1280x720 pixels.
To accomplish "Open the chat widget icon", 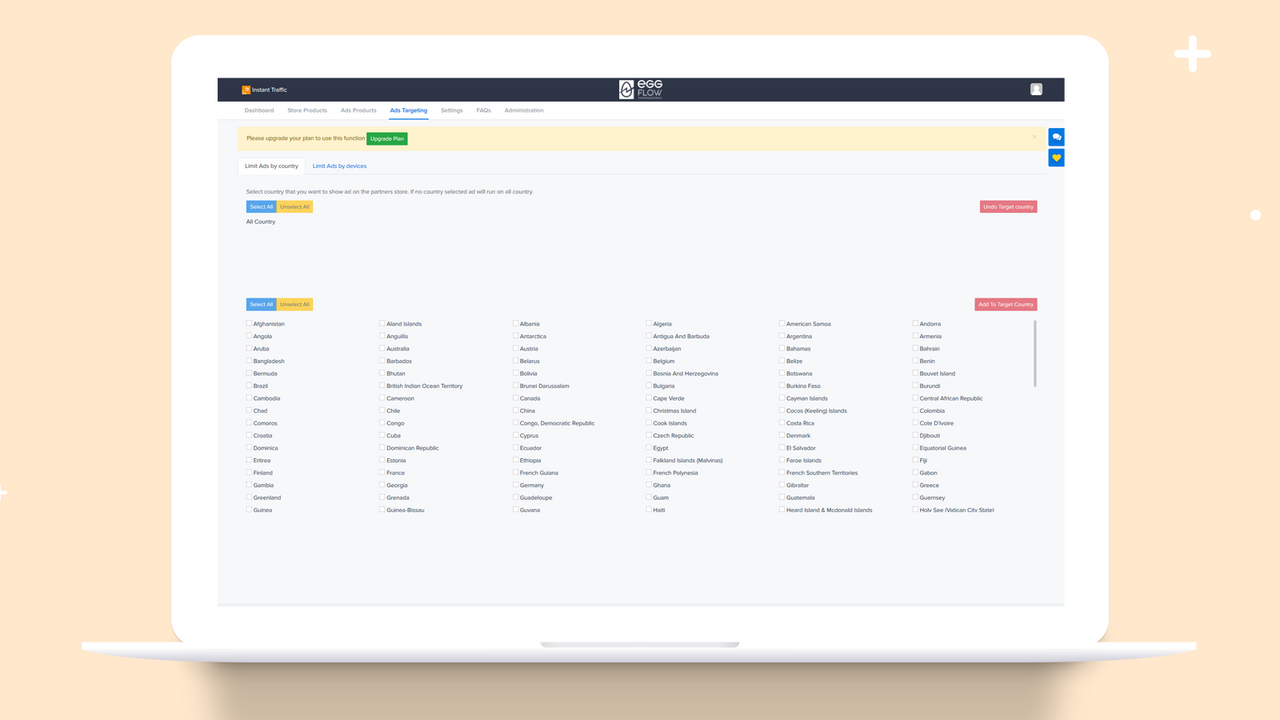I will [x=1057, y=137].
